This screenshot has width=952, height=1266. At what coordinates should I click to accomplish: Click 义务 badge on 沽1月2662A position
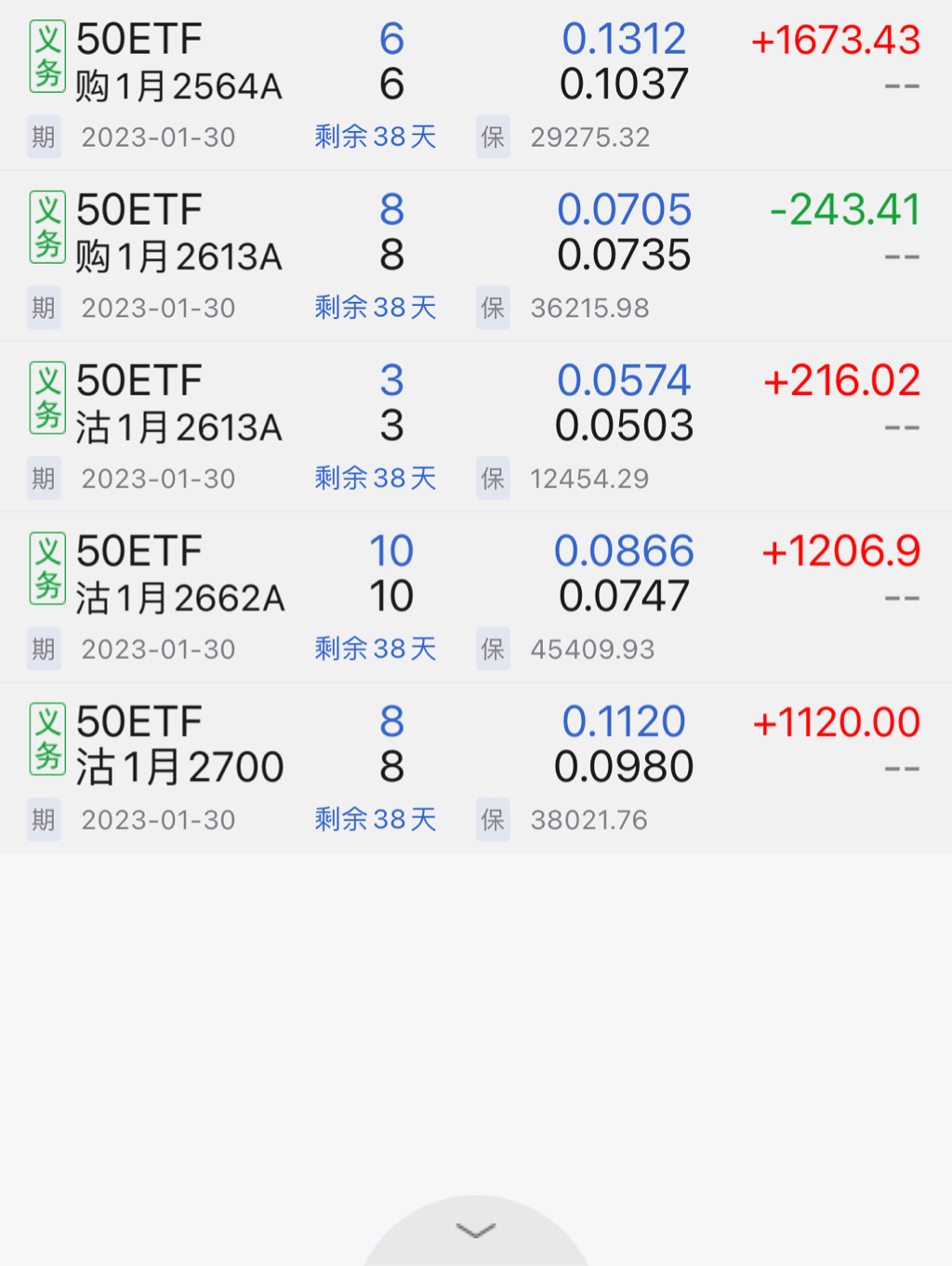[47, 568]
